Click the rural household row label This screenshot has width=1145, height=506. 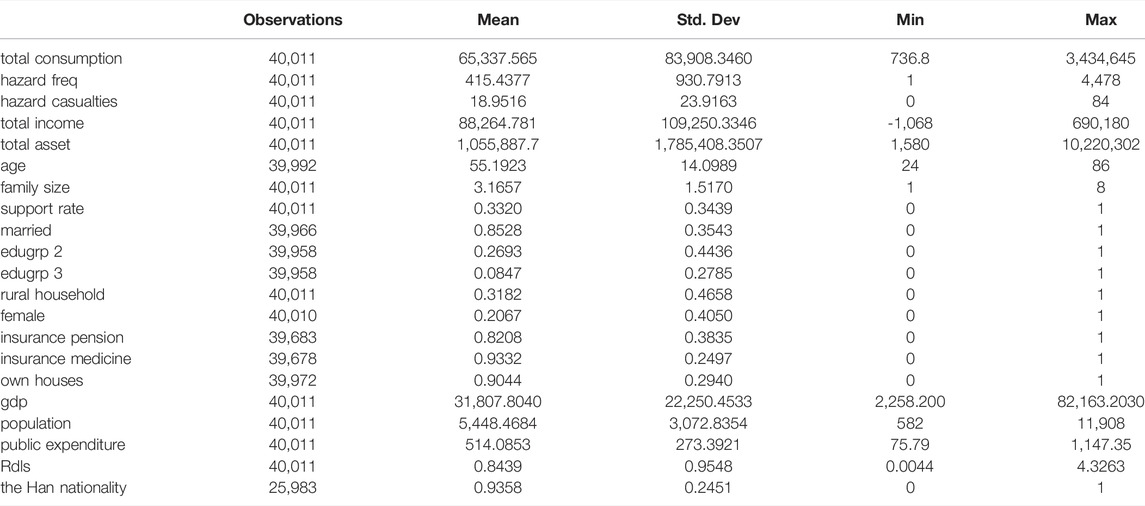[x=52, y=294]
